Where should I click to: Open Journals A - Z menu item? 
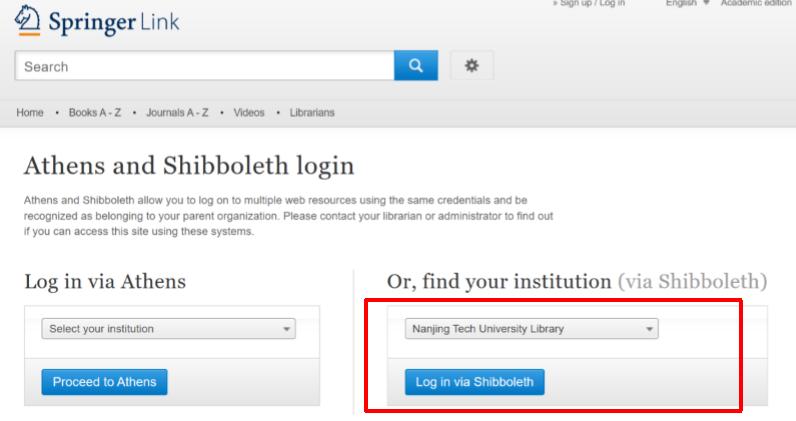click(x=177, y=113)
